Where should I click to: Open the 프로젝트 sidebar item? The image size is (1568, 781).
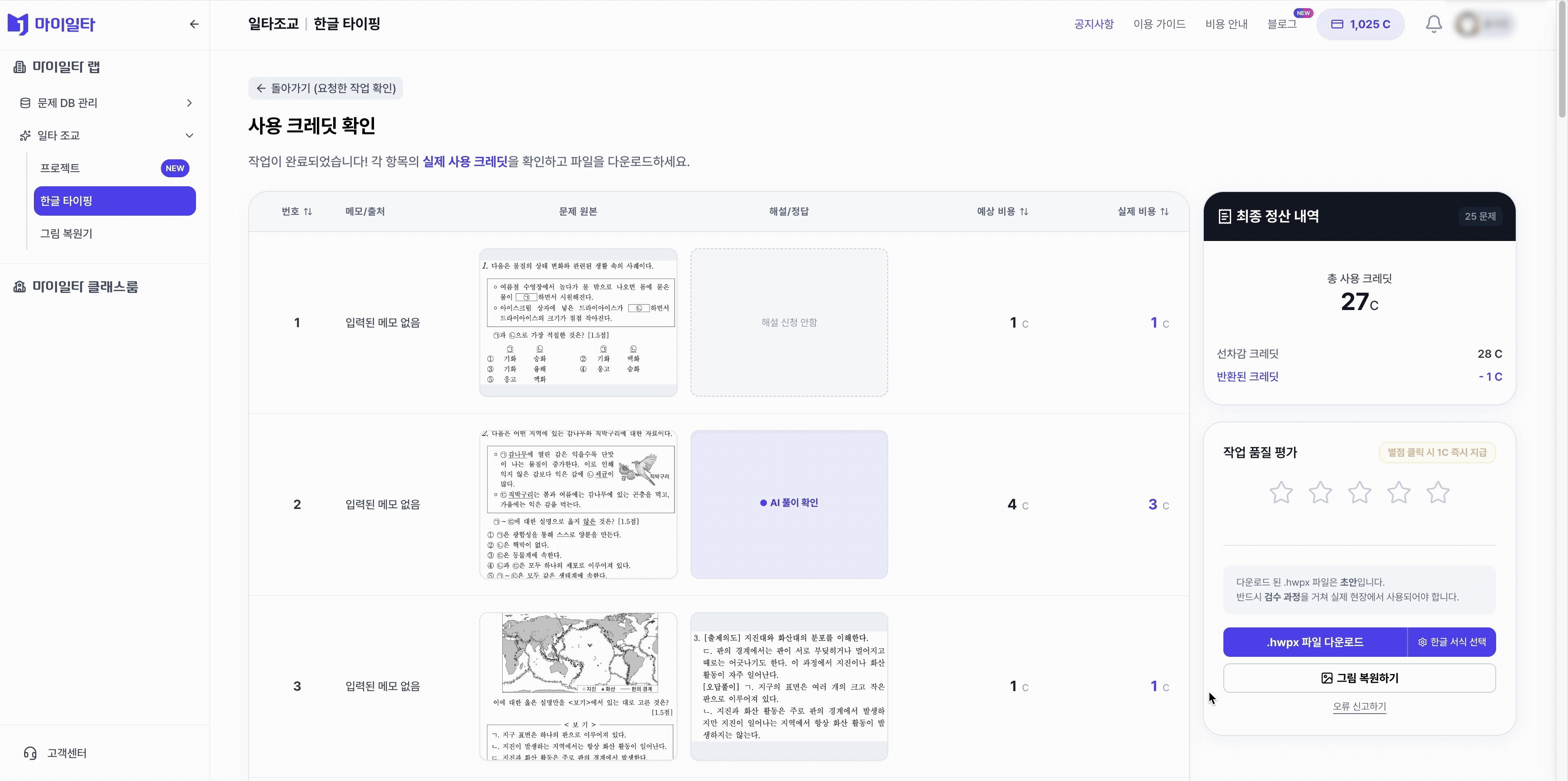point(60,168)
